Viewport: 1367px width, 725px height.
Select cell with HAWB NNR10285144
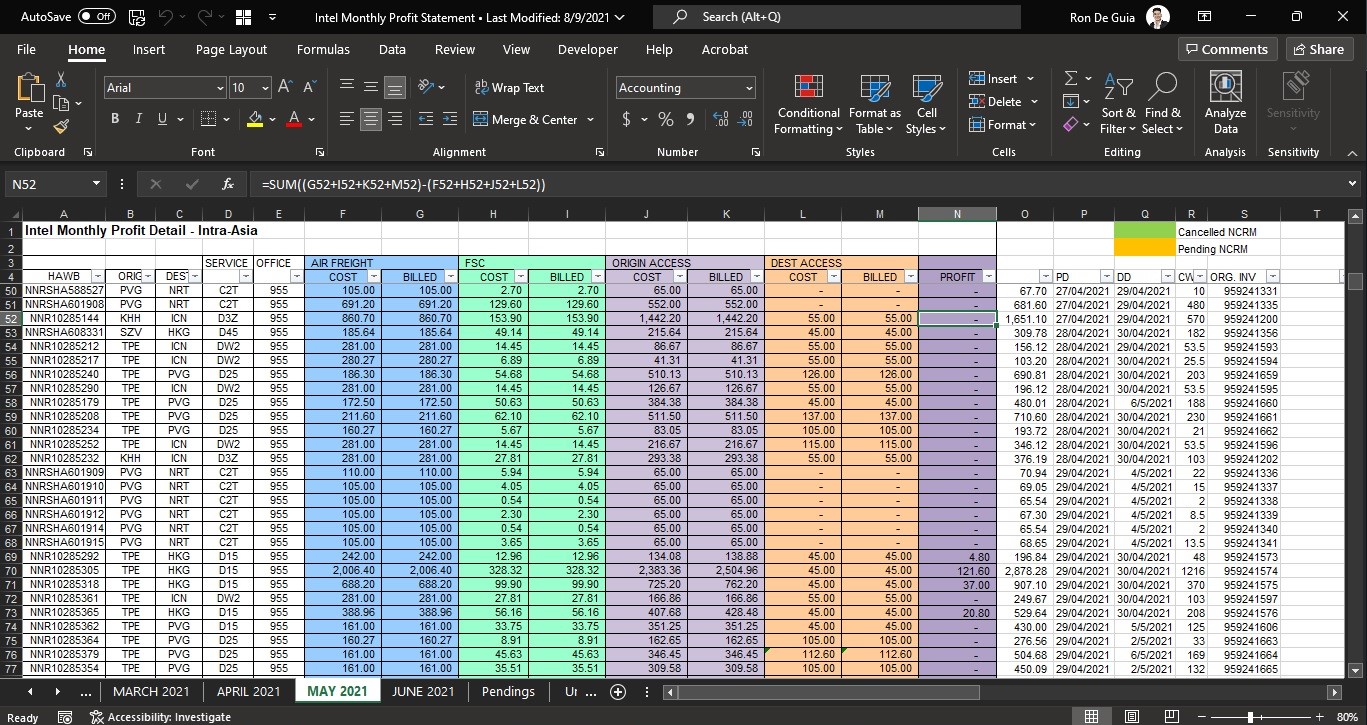click(x=63, y=318)
